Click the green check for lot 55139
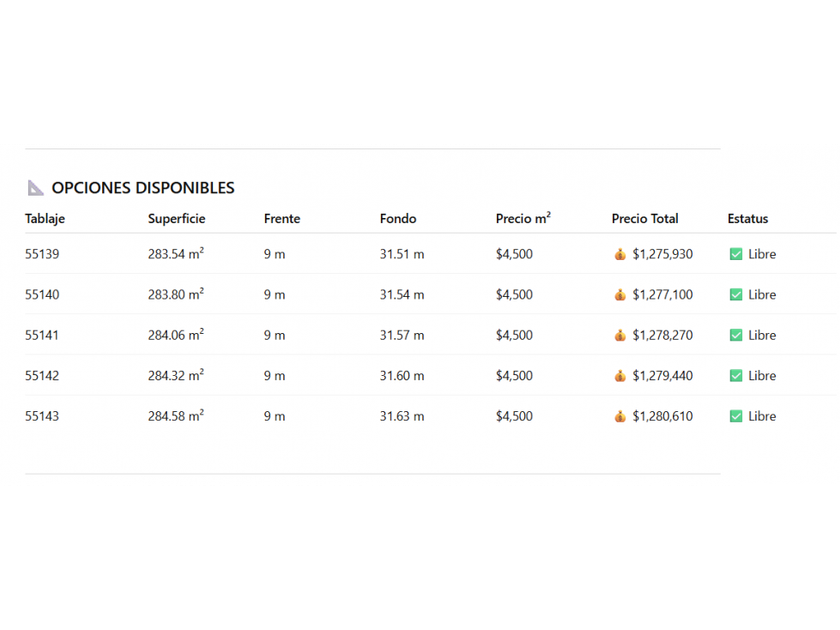This screenshot has height=630, width=840. tap(736, 254)
